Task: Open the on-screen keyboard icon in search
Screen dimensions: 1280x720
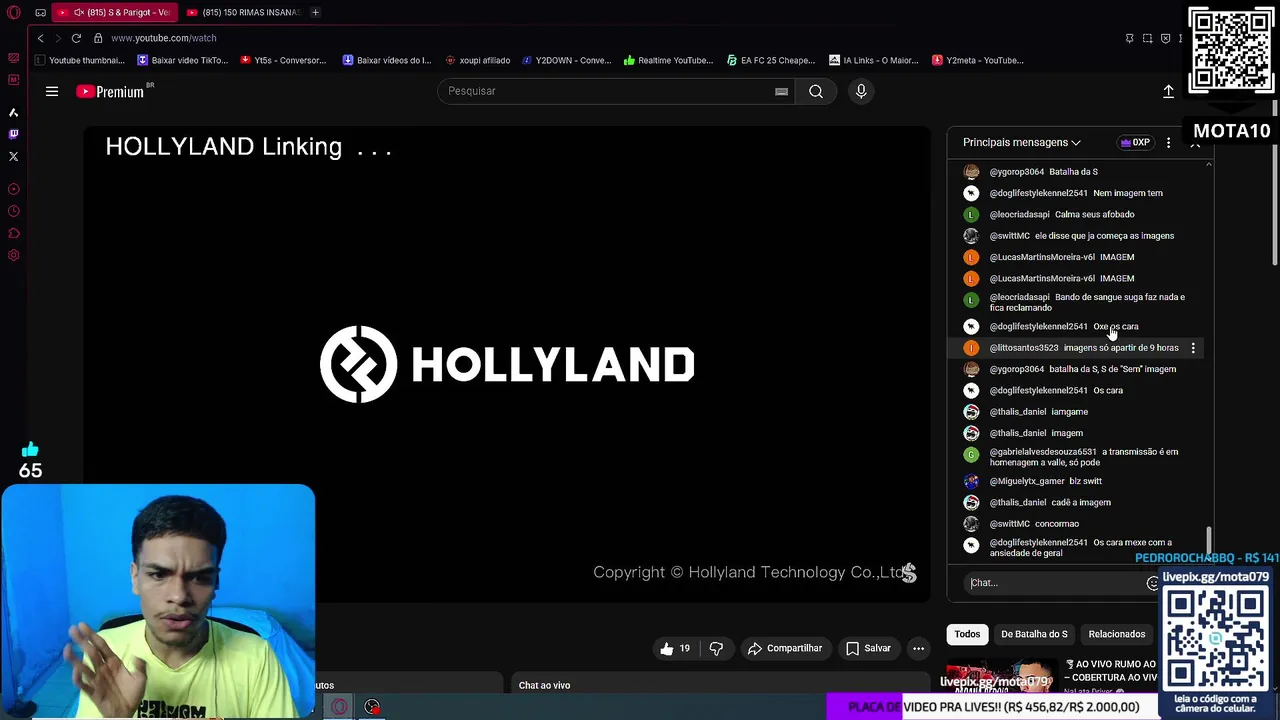Action: 781,91
